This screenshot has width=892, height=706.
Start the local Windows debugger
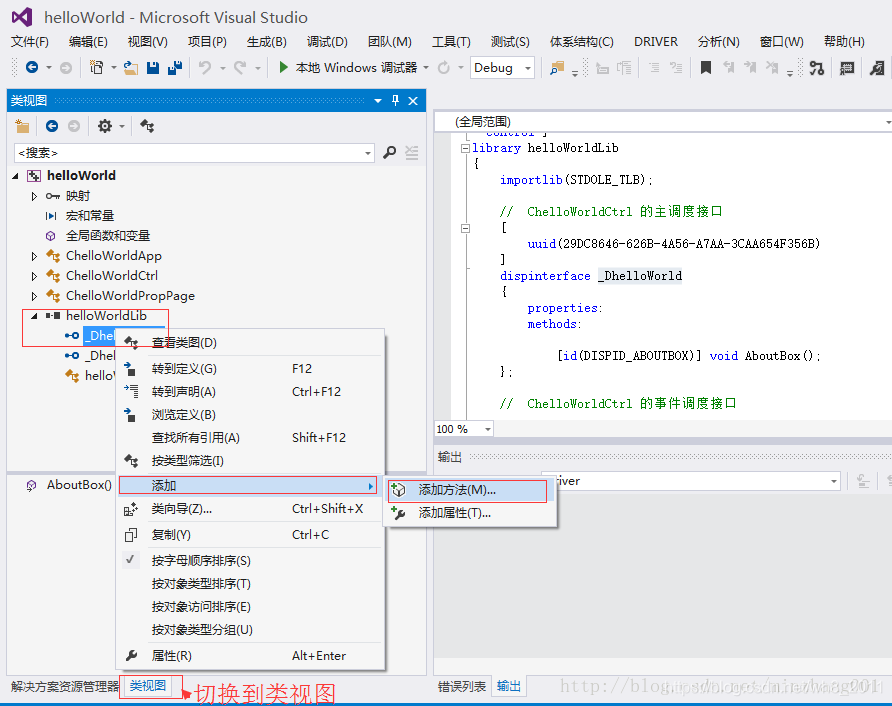[x=348, y=68]
